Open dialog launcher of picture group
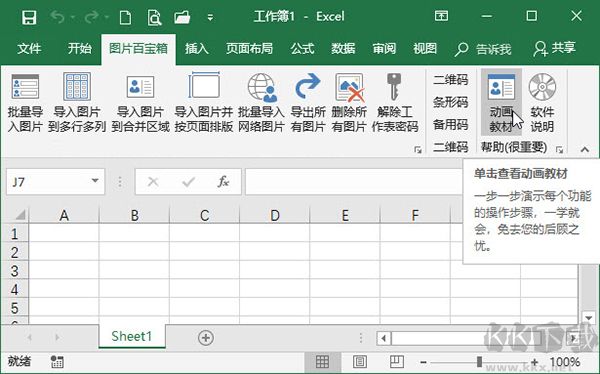Image resolution: width=600 pixels, height=374 pixels. coord(418,150)
